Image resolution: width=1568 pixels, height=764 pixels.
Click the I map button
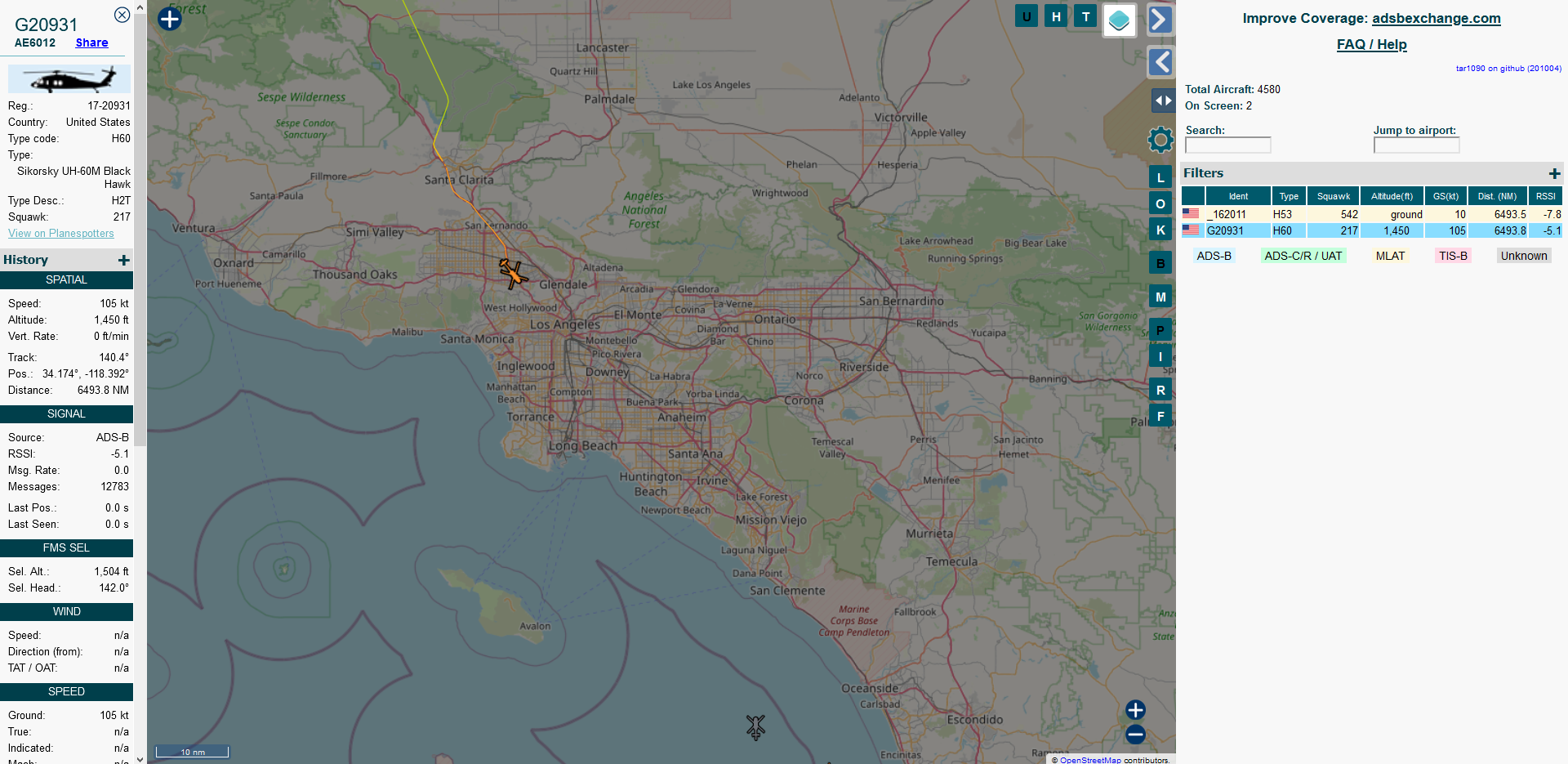1160,356
